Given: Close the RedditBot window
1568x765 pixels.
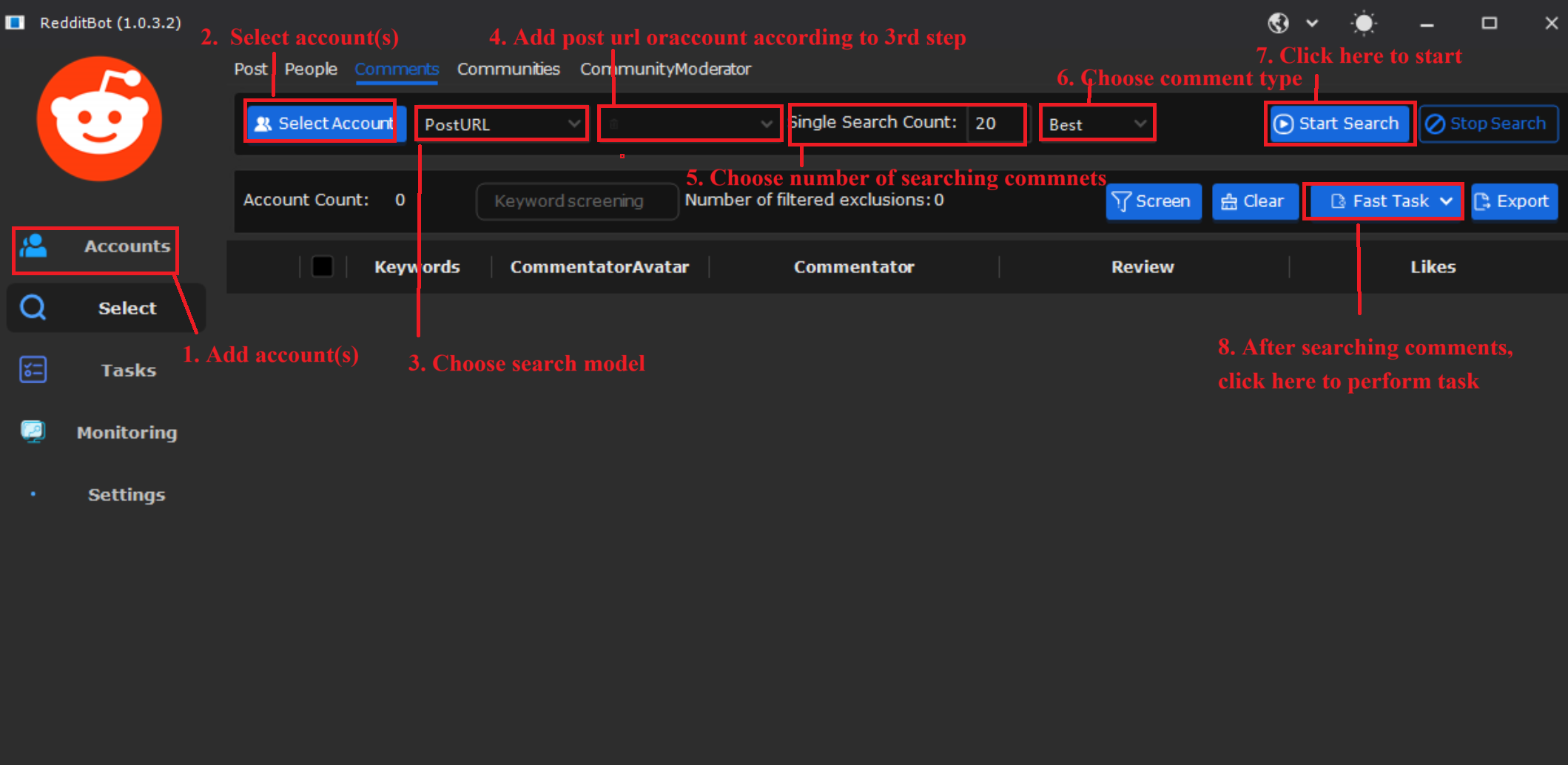Looking at the screenshot, I should 1552,24.
